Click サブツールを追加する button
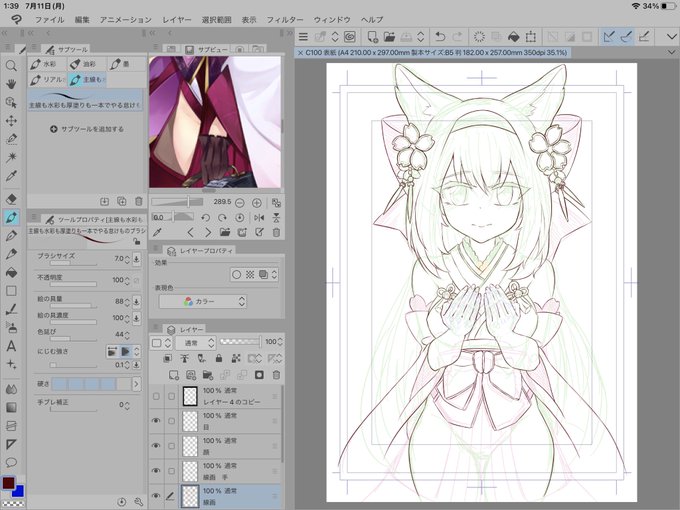680x510 pixels. (87, 129)
